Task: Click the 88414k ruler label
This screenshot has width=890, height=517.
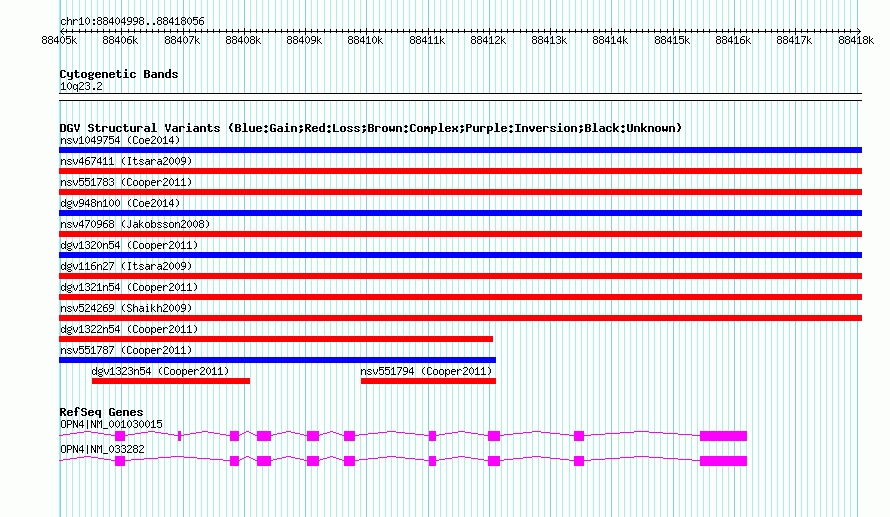Action: pos(610,40)
